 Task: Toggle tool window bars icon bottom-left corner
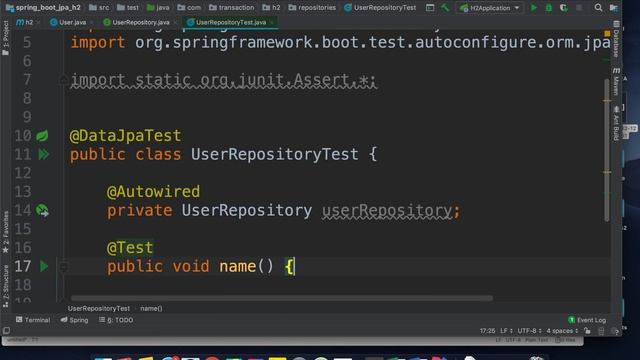point(6,331)
